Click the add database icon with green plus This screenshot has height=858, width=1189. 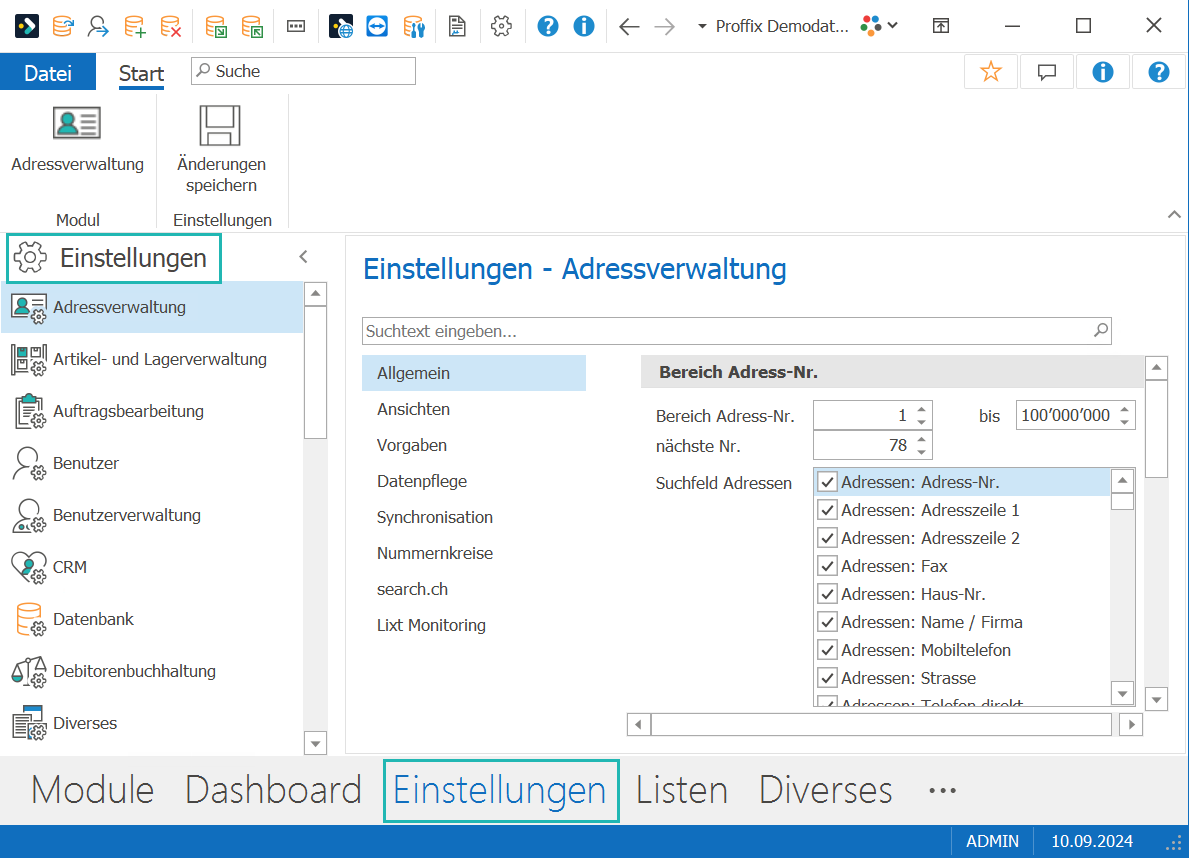pyautogui.click(x=135, y=27)
